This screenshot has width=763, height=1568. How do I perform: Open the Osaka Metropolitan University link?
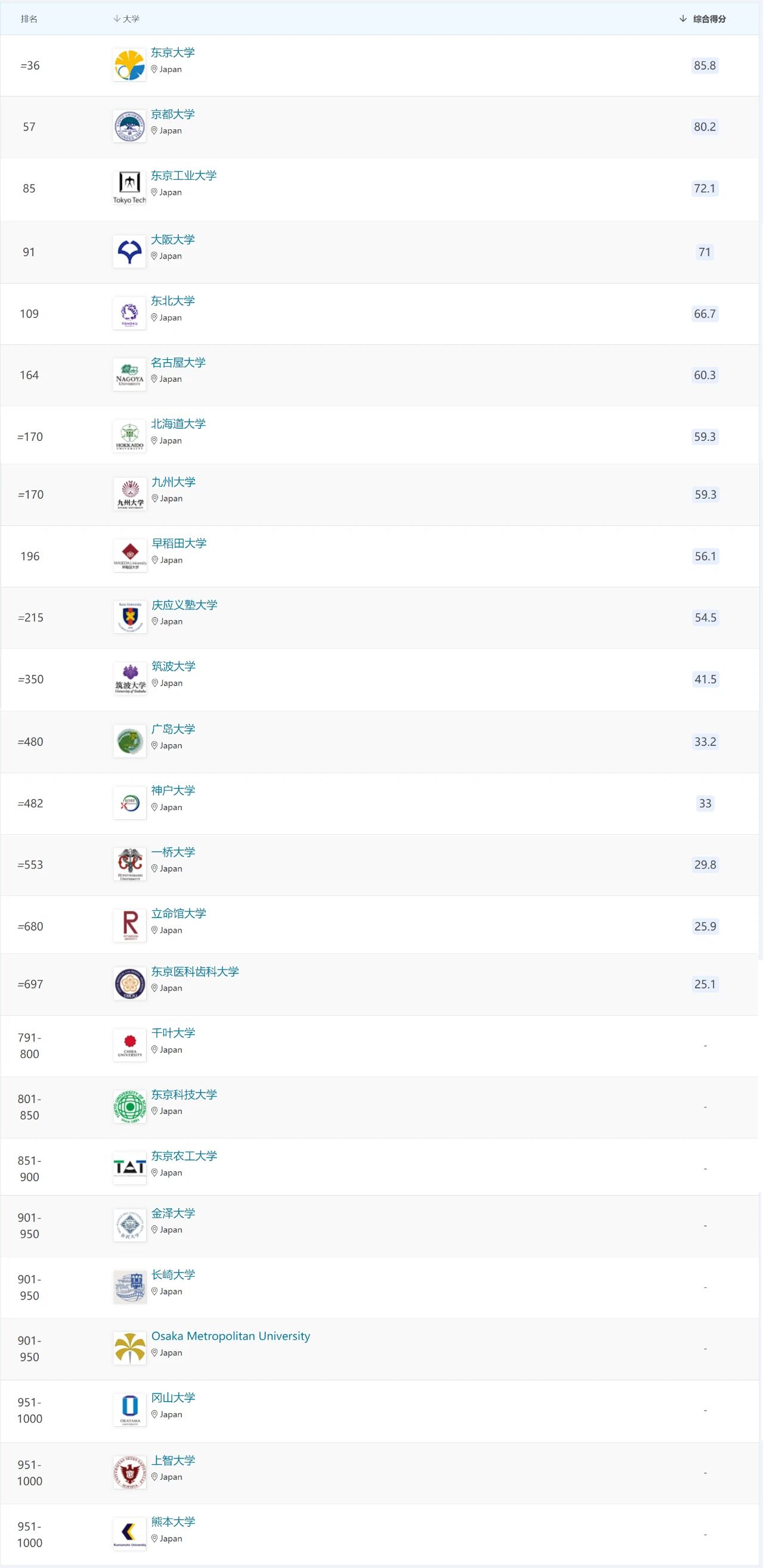point(230,1336)
